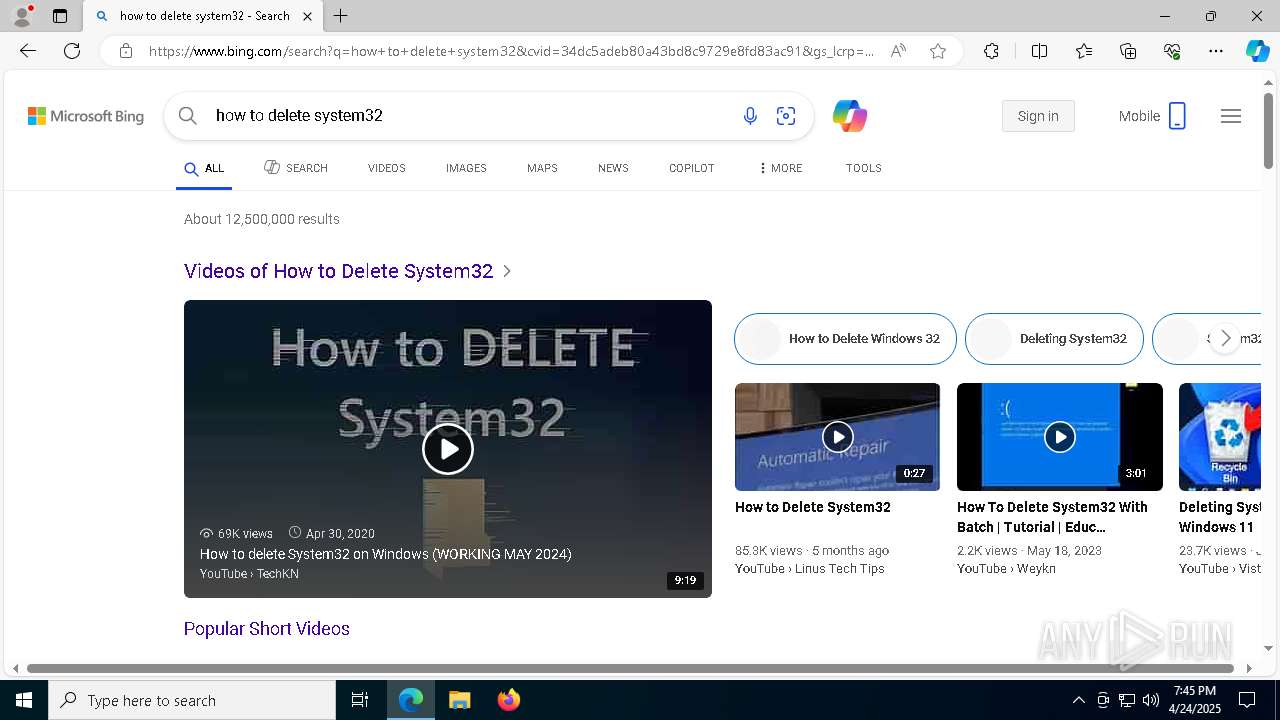The height and width of the screenshot is (720, 1280).
Task: Open a new tab with plus button
Action: point(341,16)
